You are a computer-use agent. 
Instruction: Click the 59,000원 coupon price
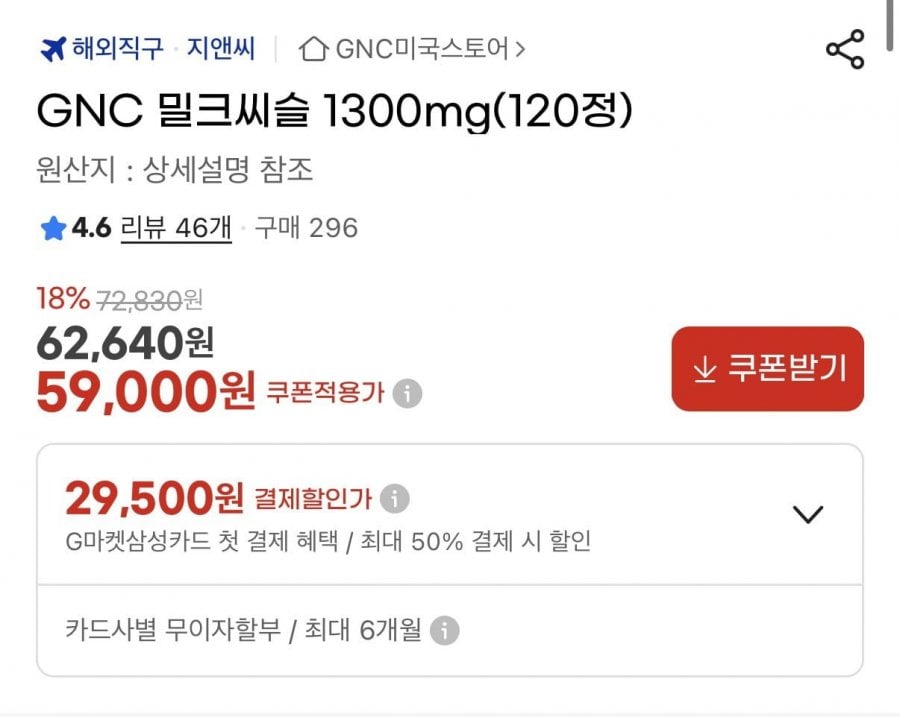146,391
